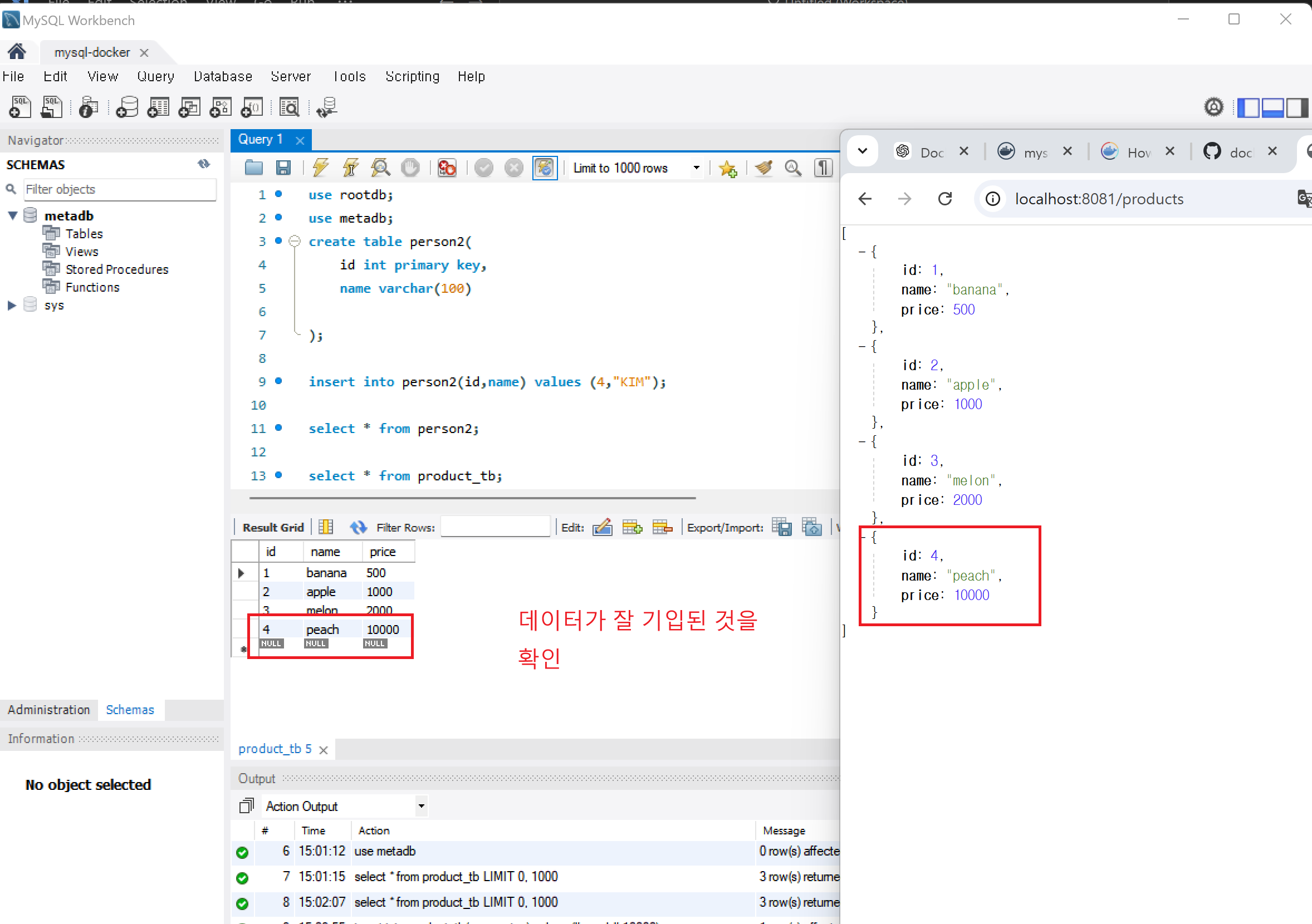Open the server connection home icon
Viewport: 1312px width, 924px height.
click(17, 52)
